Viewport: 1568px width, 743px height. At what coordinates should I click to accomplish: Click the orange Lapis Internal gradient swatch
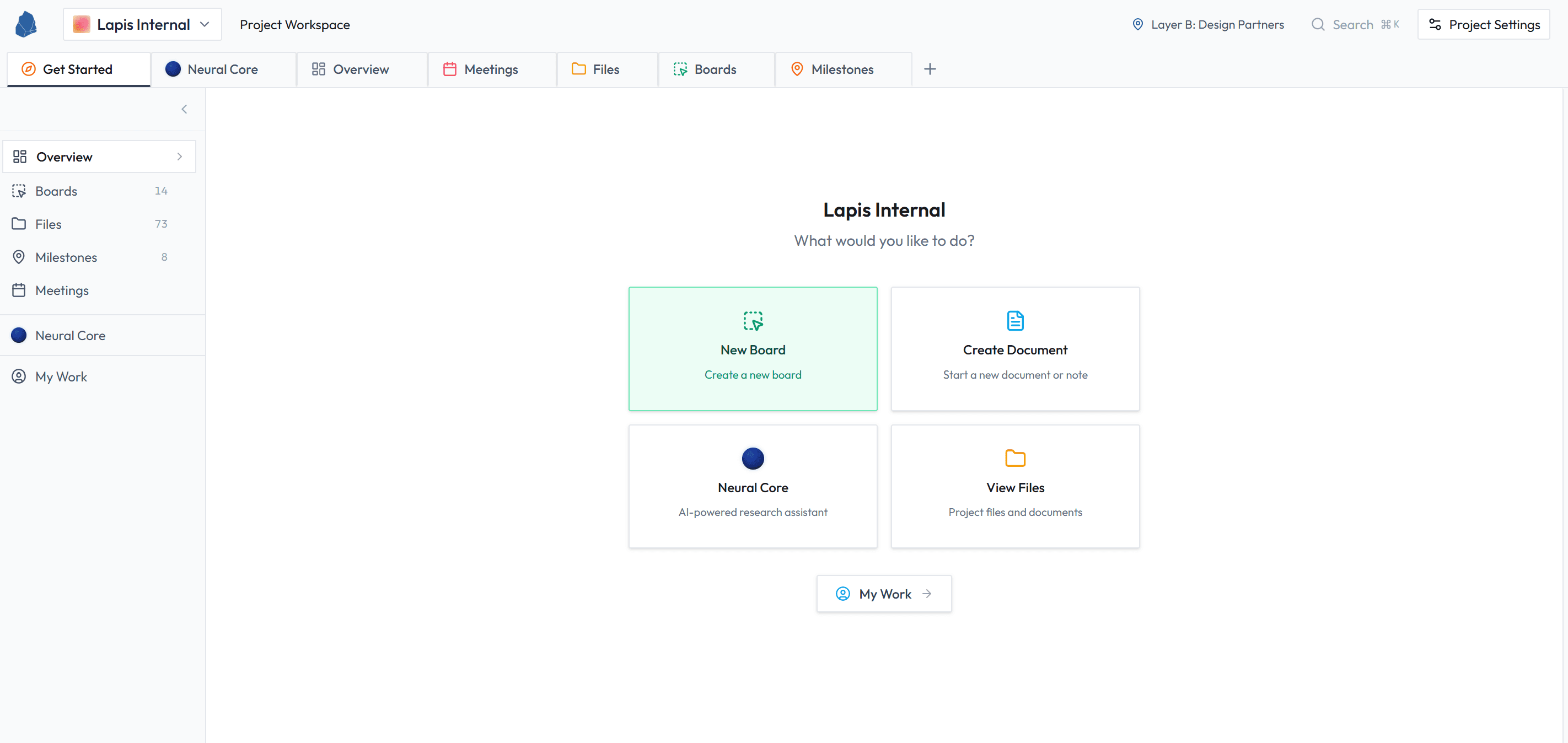[81, 24]
